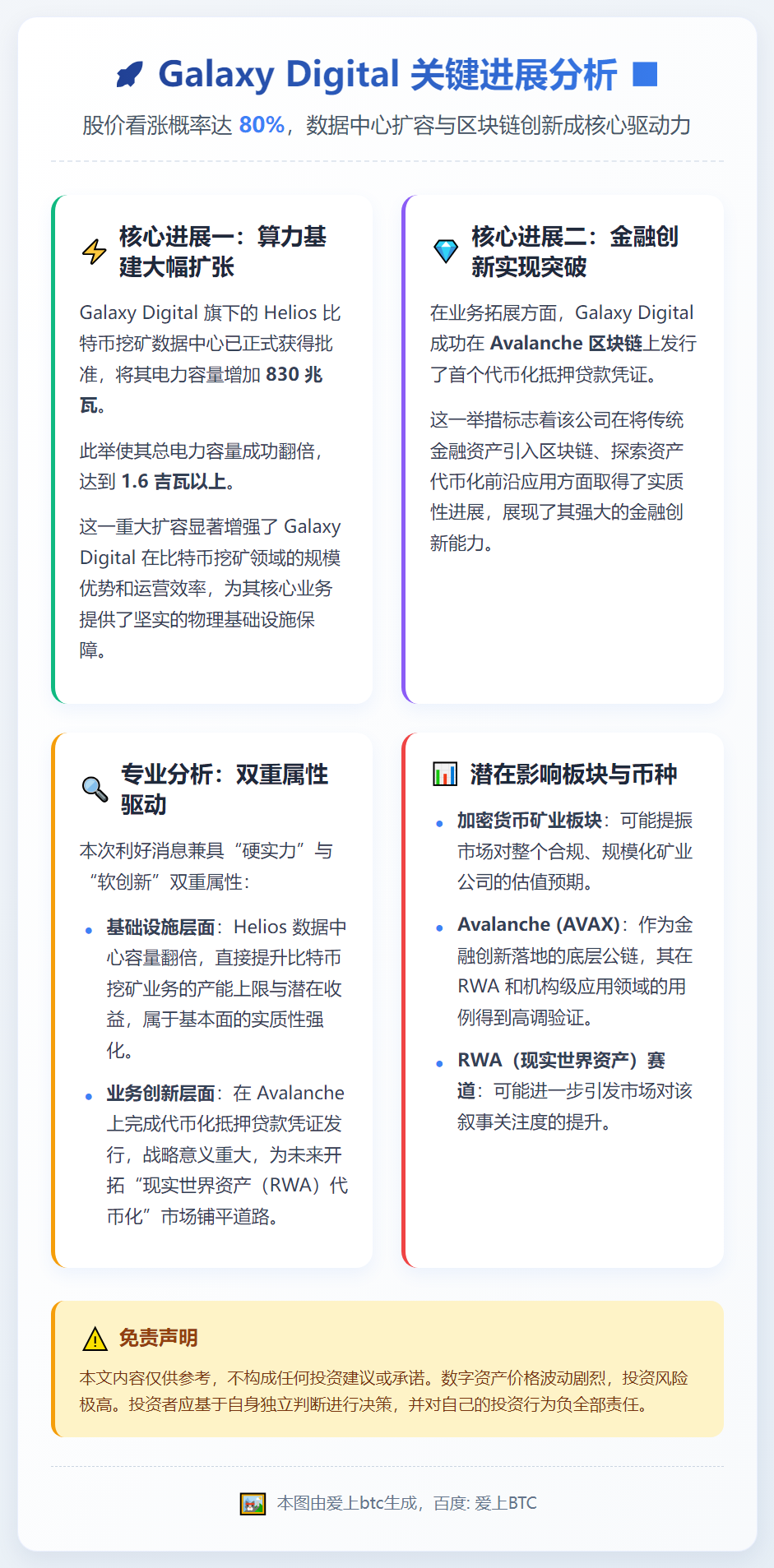
Task: Click the title Galaxy Digital 关键进展分析
Action: [387, 74]
